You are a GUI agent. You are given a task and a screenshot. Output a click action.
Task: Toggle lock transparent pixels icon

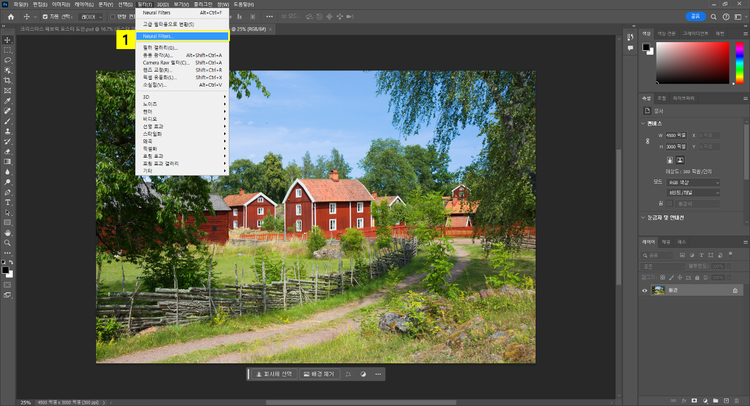click(x=662, y=277)
